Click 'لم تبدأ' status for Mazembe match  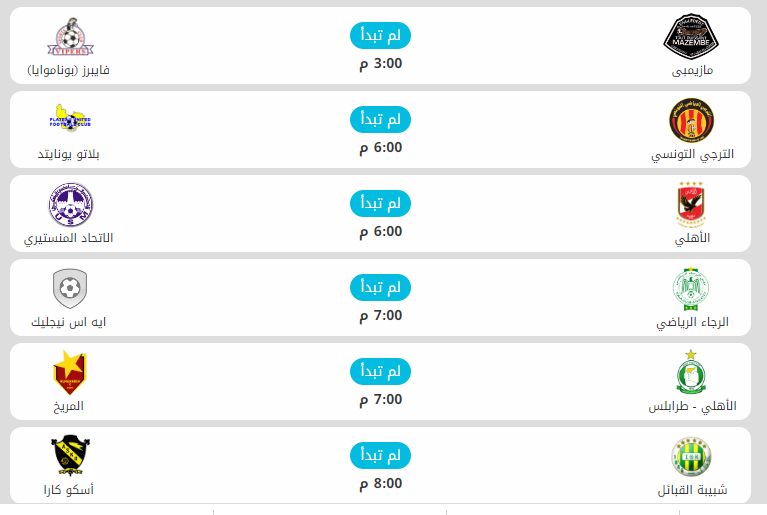point(380,35)
